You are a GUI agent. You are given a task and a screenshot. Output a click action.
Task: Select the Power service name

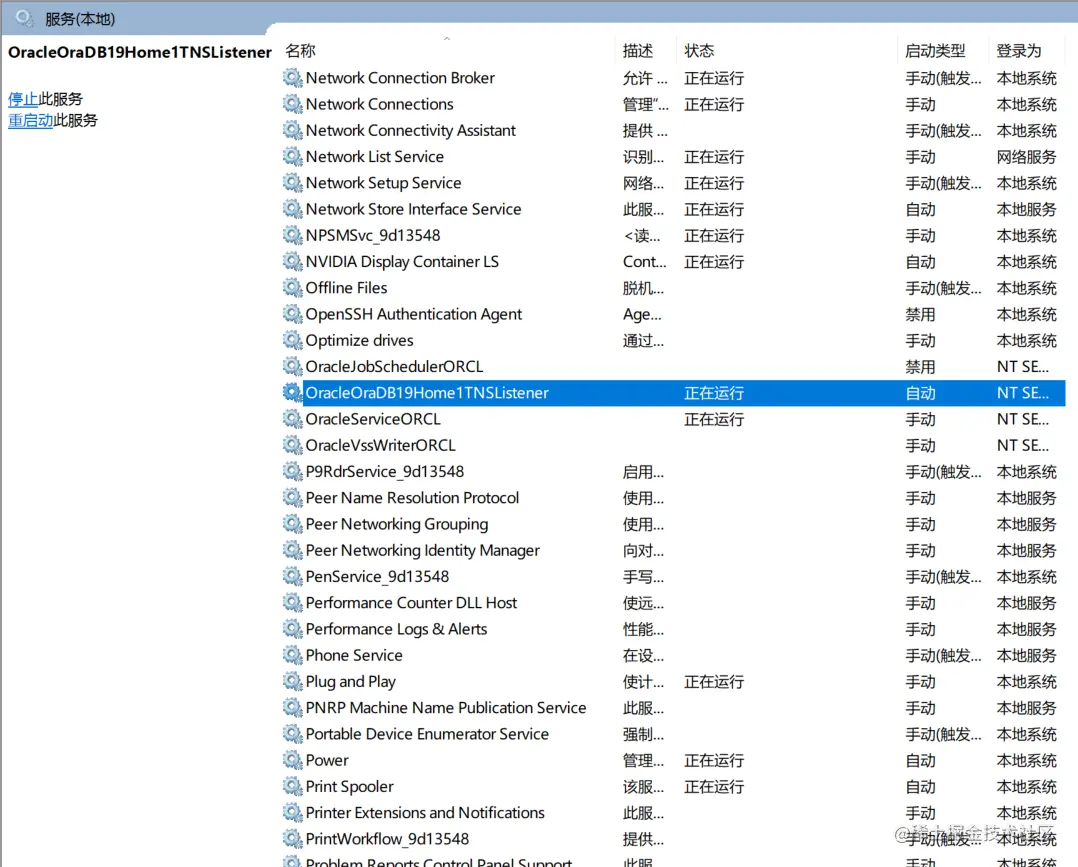click(x=327, y=760)
